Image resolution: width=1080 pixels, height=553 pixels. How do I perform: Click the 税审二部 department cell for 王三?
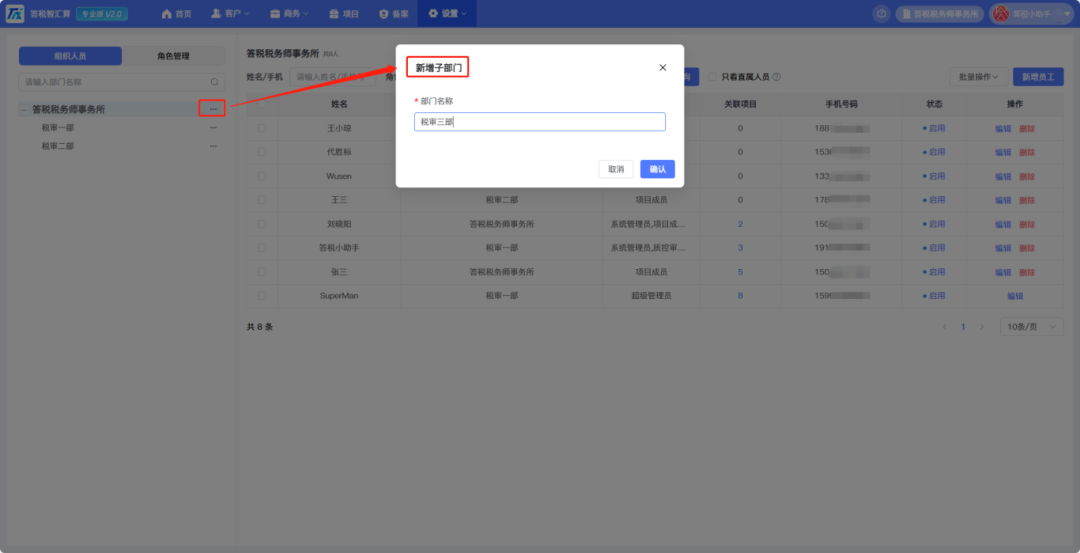pyautogui.click(x=501, y=200)
